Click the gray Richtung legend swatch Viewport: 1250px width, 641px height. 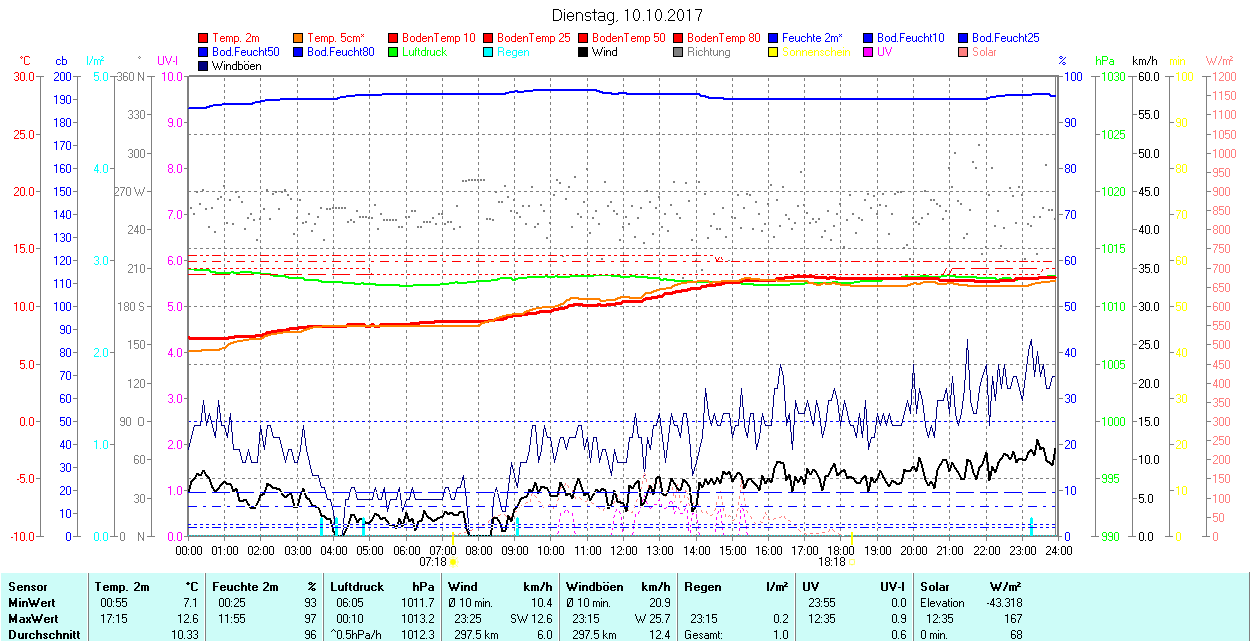coord(679,52)
